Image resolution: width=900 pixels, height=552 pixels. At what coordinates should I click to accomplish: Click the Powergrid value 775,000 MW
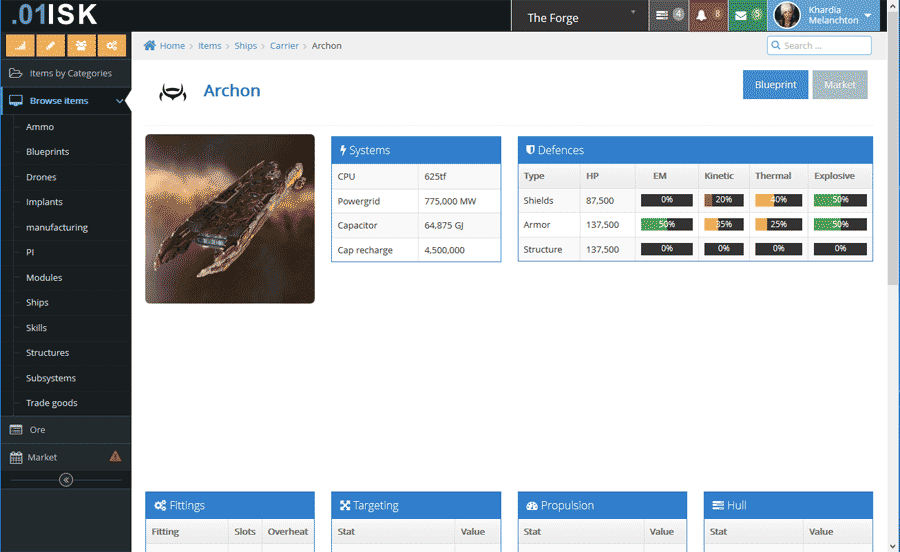click(x=450, y=201)
